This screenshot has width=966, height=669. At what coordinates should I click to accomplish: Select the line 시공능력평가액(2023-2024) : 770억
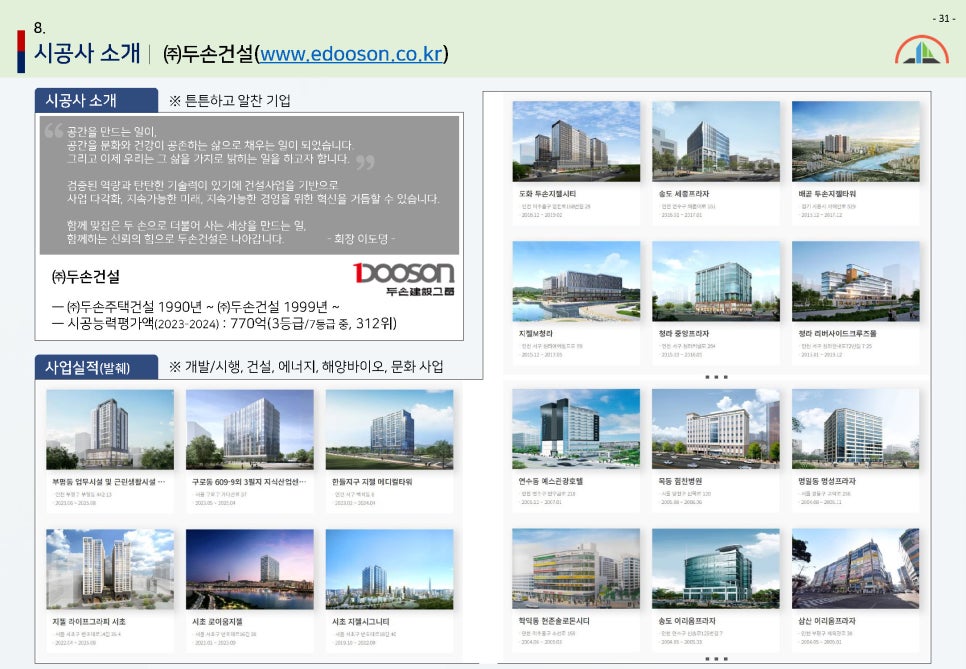click(x=225, y=323)
